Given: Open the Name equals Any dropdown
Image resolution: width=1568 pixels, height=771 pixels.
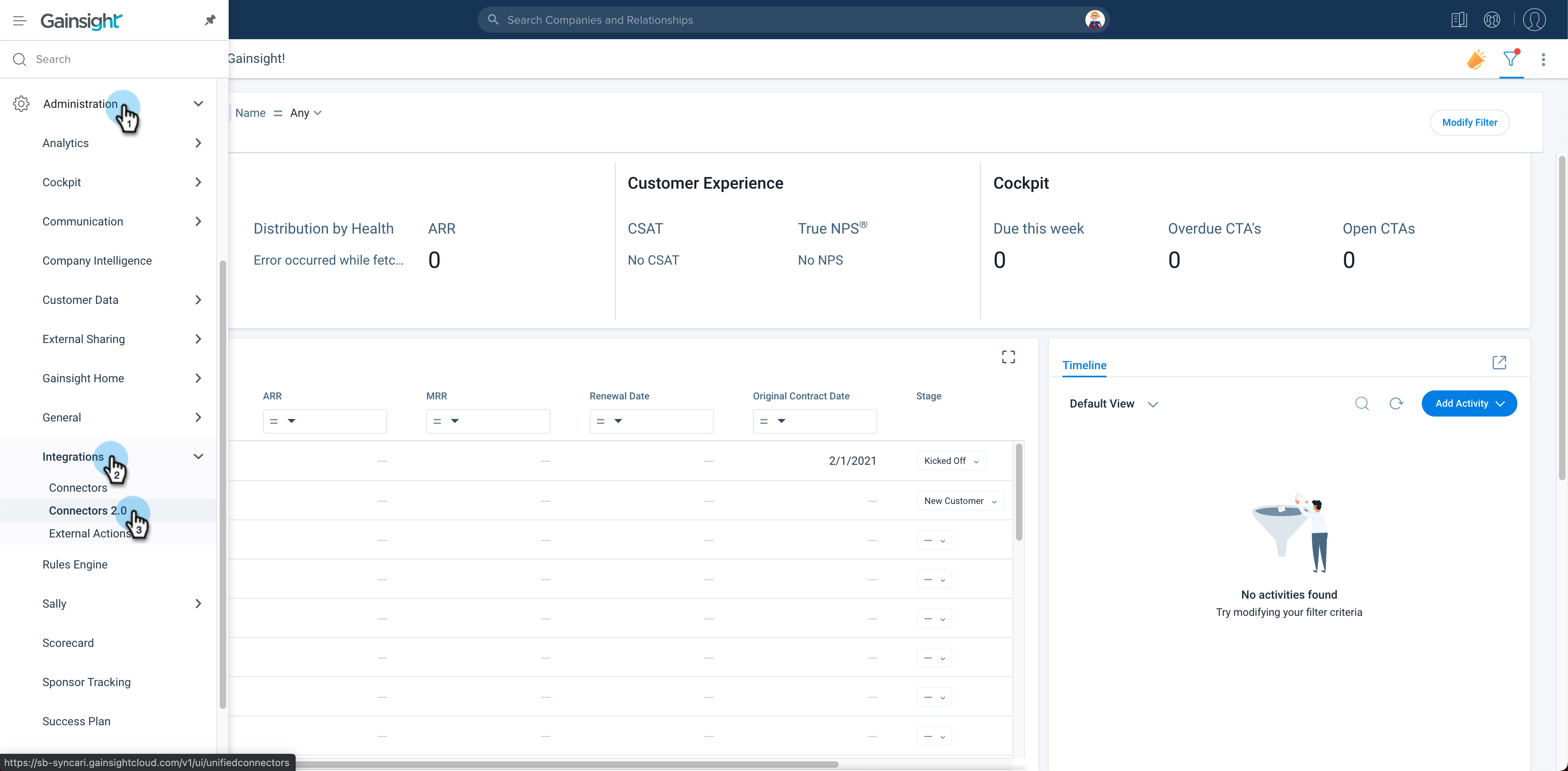Looking at the screenshot, I should pos(306,113).
